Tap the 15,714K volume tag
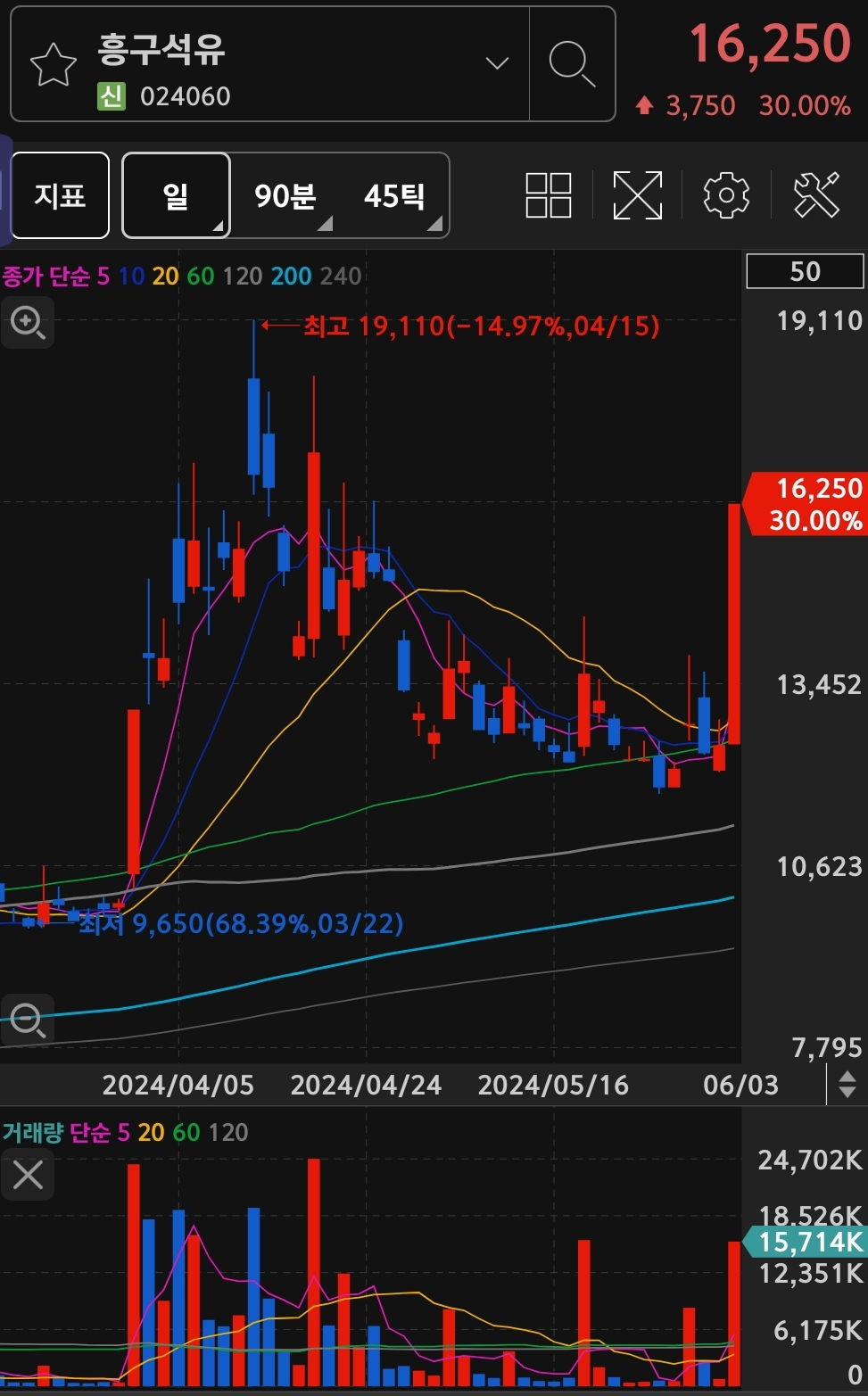This screenshot has width=868, height=1396. (x=806, y=1241)
